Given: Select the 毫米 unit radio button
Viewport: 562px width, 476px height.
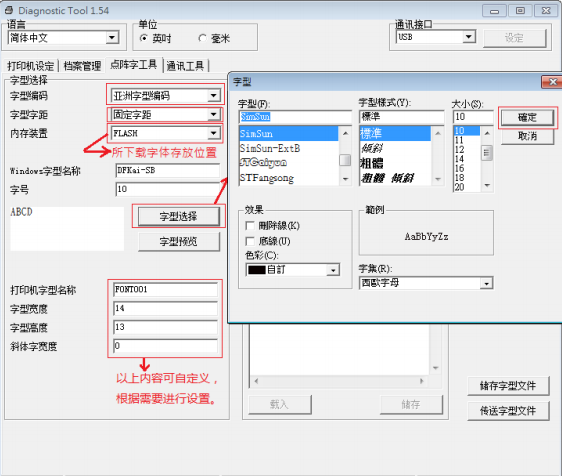Looking at the screenshot, I should point(203,38).
